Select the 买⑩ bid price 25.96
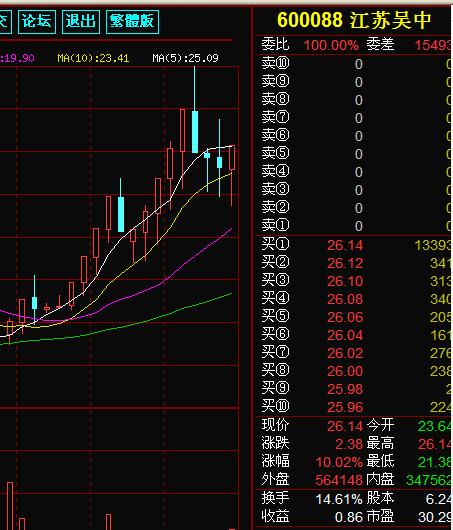The image size is (453, 530). point(345,407)
